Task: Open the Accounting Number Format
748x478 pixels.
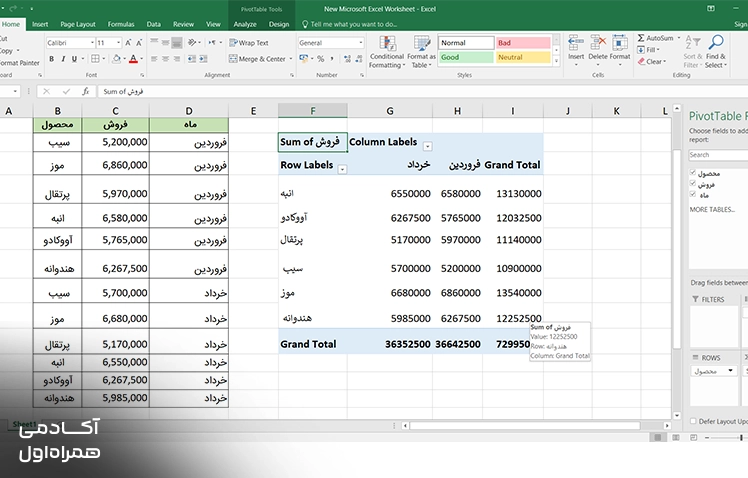Action: click(303, 59)
